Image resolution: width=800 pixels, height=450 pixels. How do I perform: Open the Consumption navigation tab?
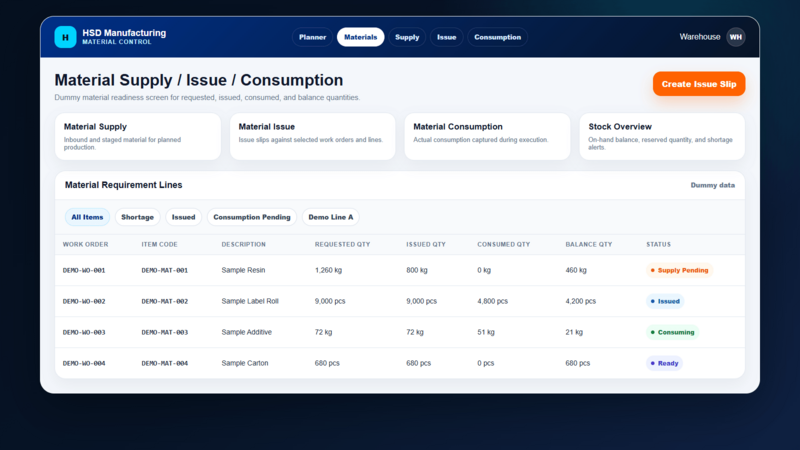pos(497,37)
